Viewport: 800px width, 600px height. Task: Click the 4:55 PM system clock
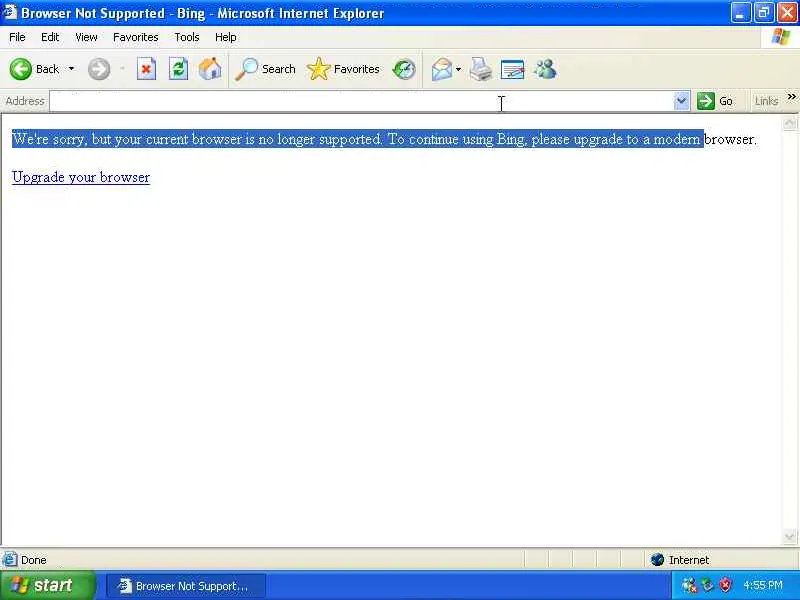pyautogui.click(x=763, y=585)
